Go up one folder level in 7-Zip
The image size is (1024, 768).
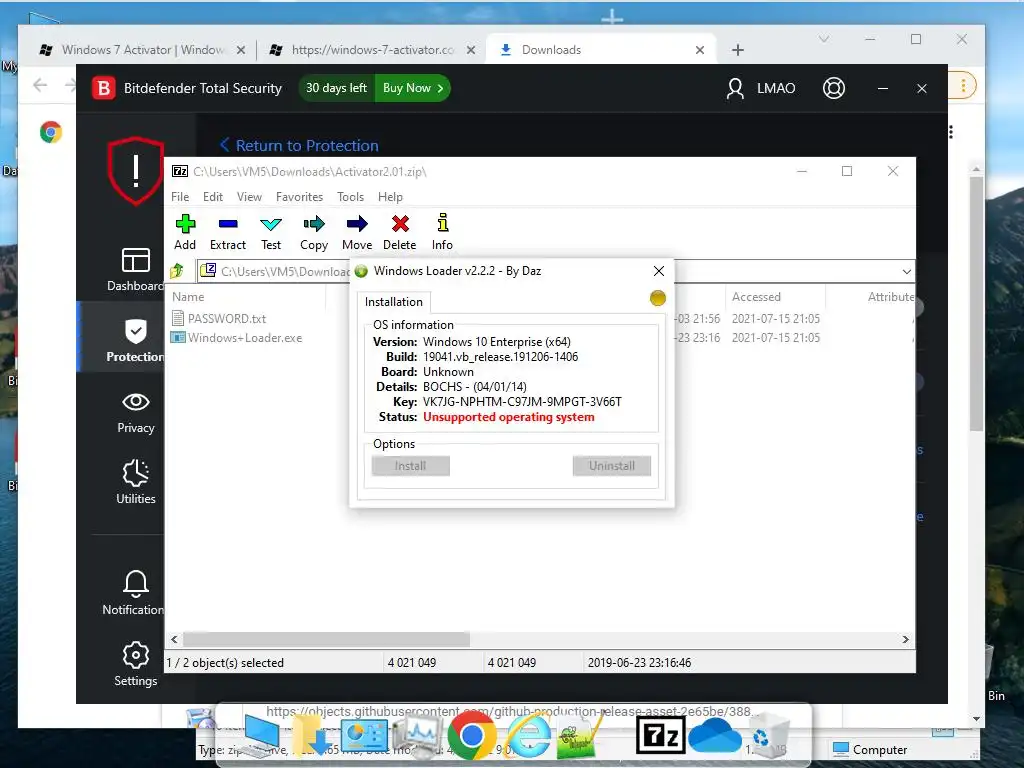177,270
